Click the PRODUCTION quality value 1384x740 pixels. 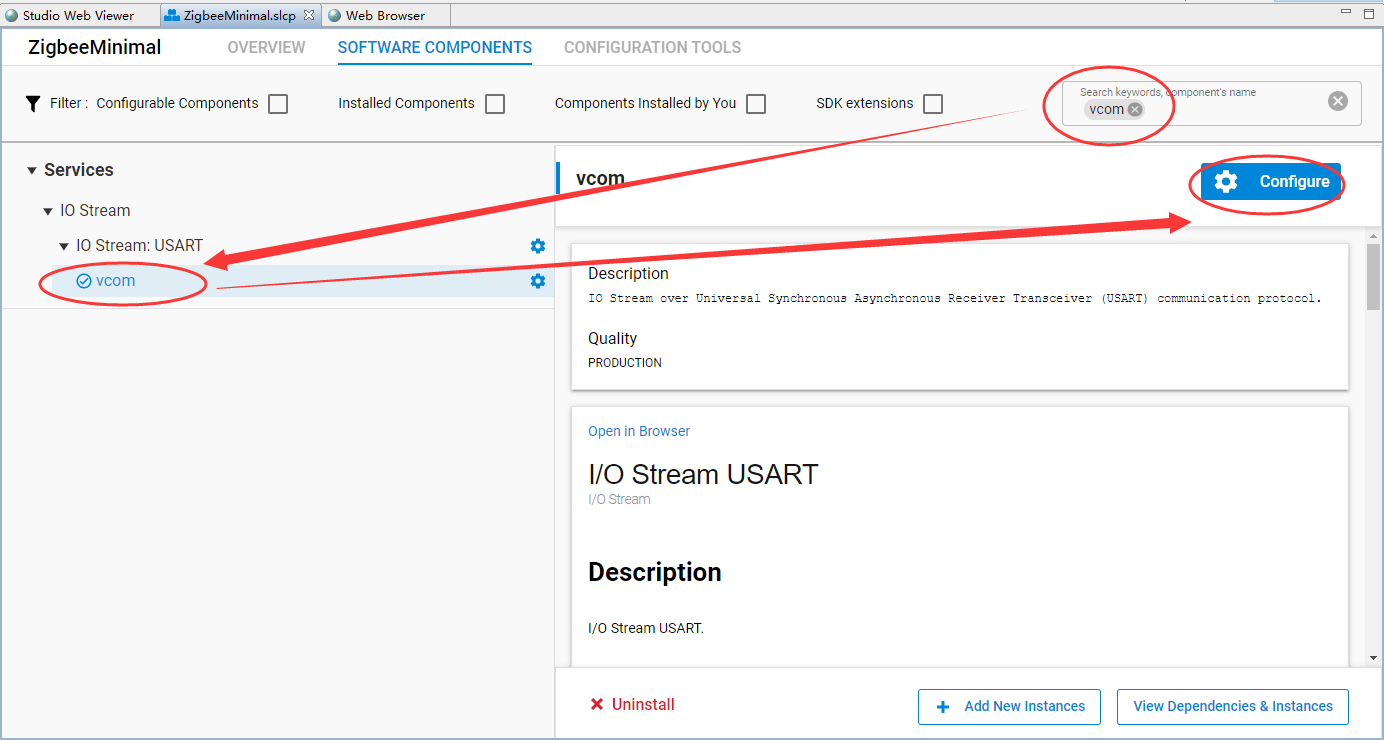625,363
